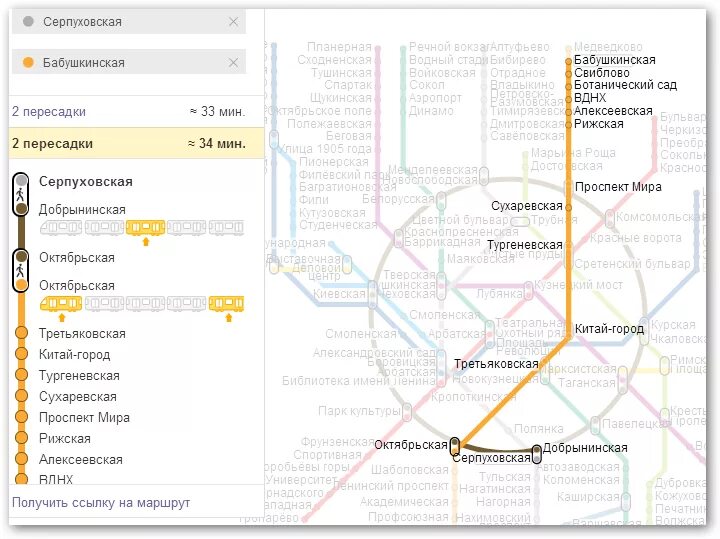Click ВДНХ station on the orange line
The image size is (720, 539).
590,98
